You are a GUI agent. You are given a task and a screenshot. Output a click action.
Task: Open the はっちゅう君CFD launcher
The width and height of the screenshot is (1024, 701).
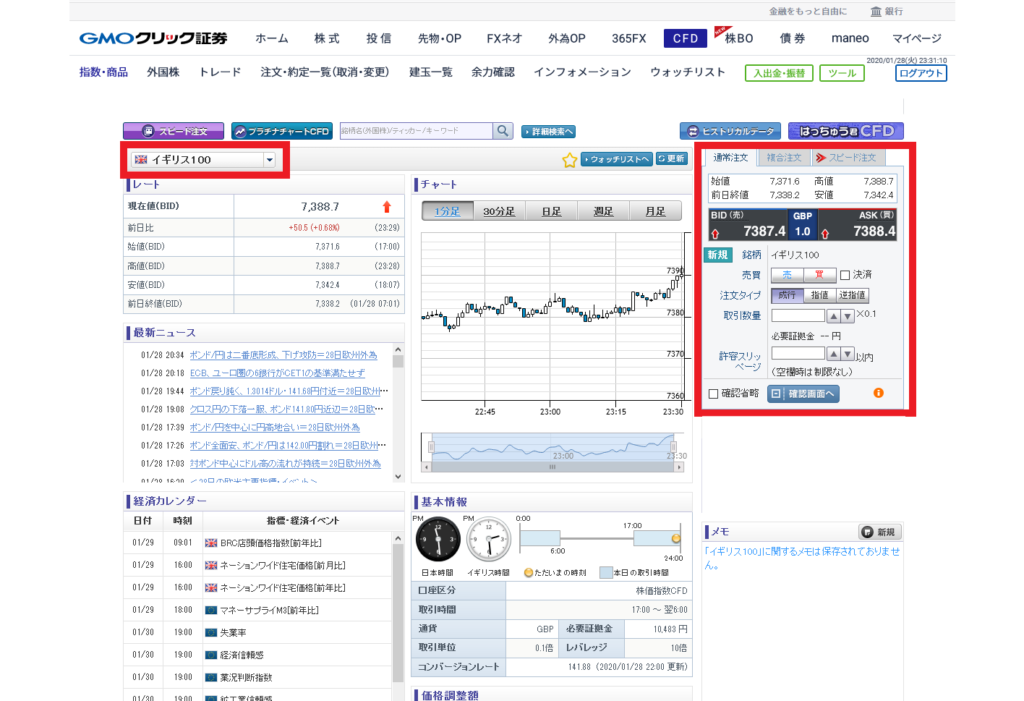pos(846,131)
